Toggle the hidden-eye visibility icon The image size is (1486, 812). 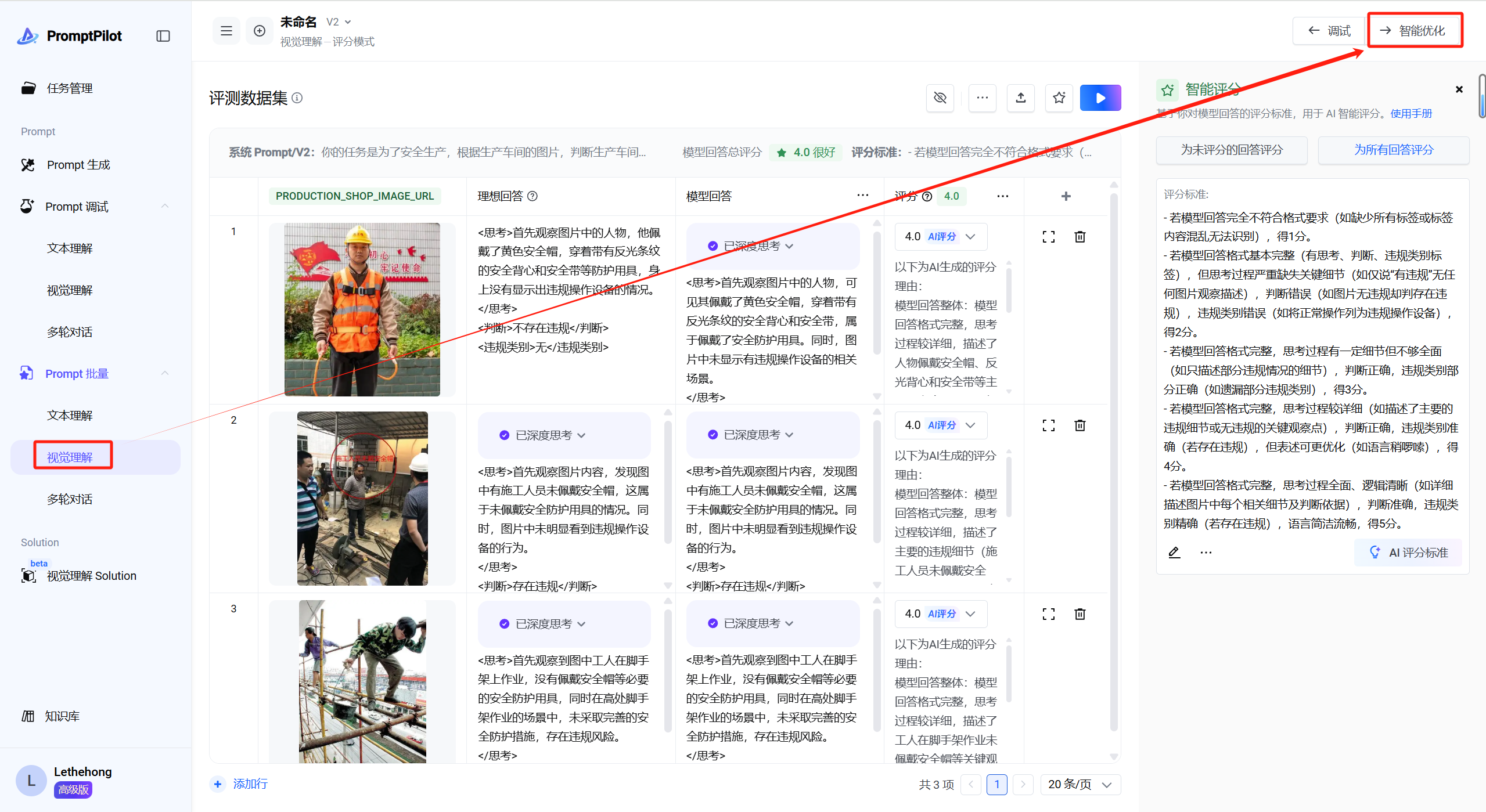point(940,98)
